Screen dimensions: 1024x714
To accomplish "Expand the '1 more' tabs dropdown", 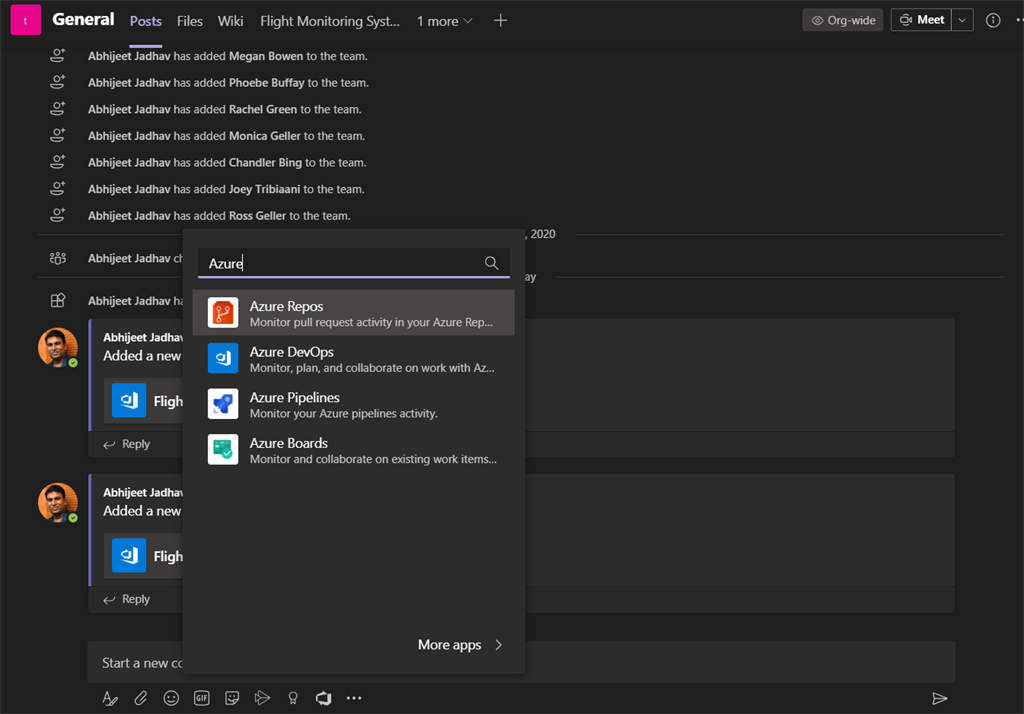I will coord(445,21).
